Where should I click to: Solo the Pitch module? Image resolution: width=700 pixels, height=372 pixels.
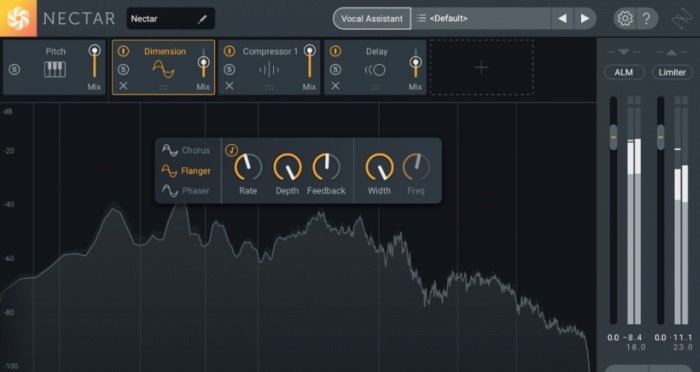coord(14,70)
